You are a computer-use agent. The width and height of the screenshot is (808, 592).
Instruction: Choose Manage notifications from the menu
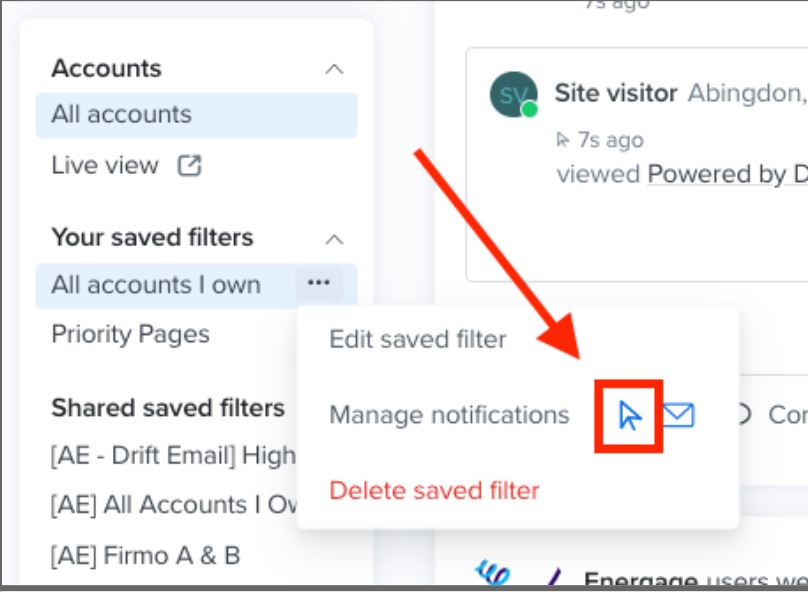449,415
